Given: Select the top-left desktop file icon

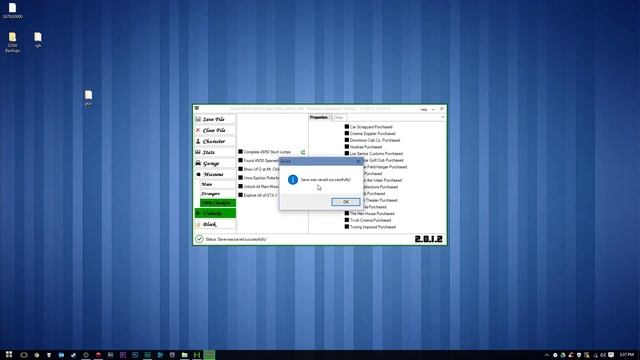Looking at the screenshot, I should [x=13, y=11].
